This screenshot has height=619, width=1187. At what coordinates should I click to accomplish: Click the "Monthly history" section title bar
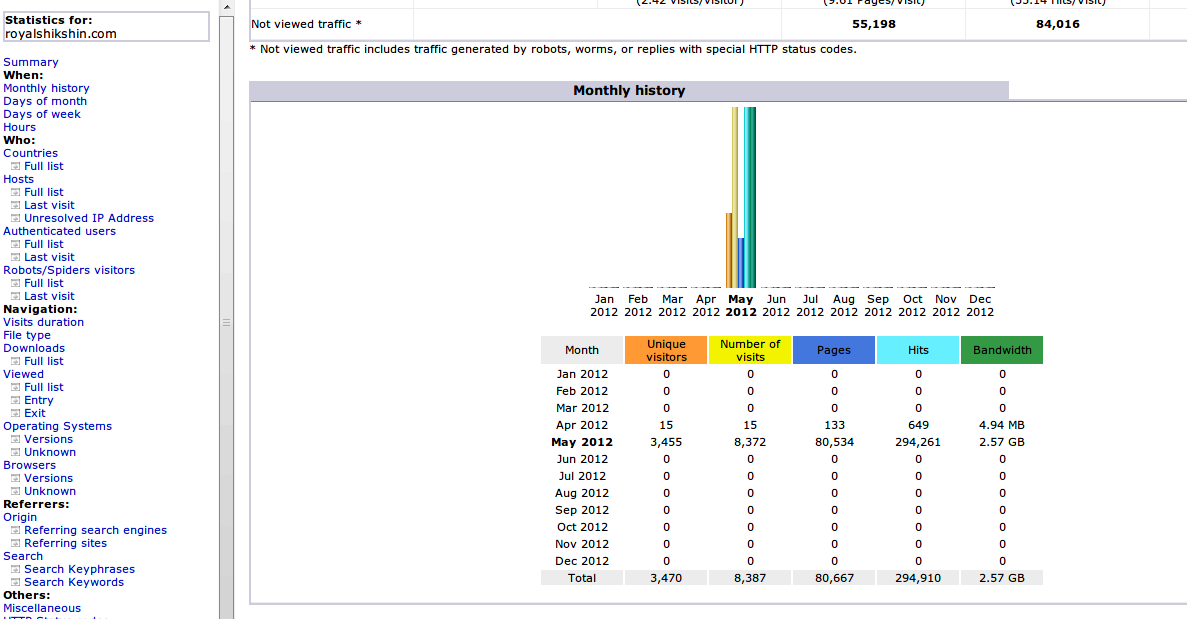point(629,91)
